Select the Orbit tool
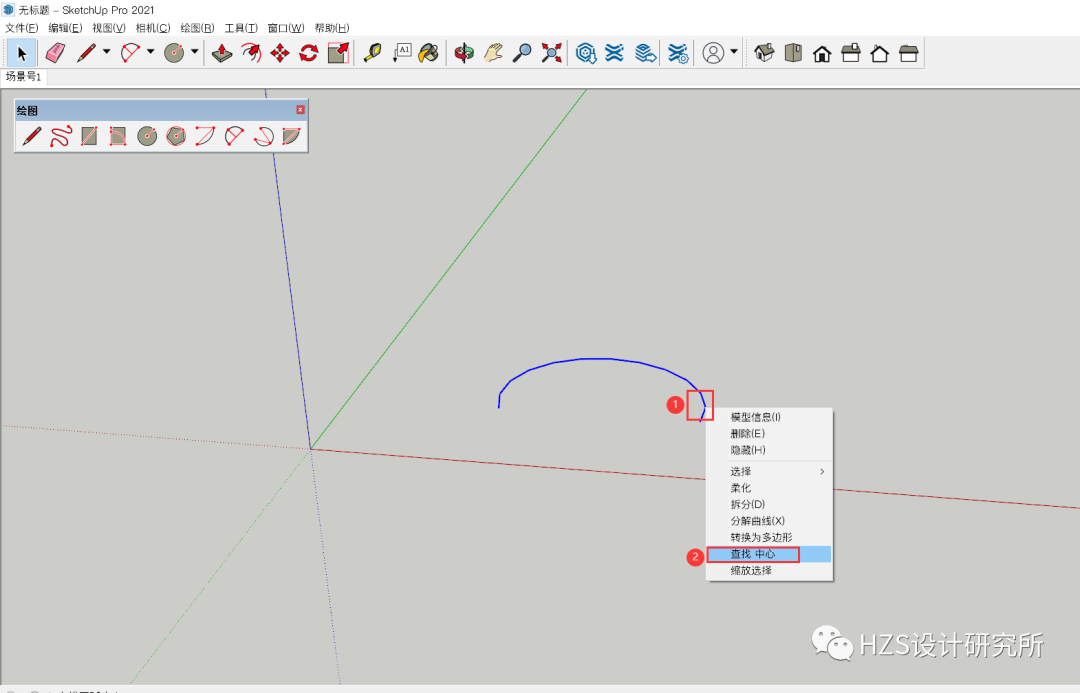 click(x=463, y=53)
